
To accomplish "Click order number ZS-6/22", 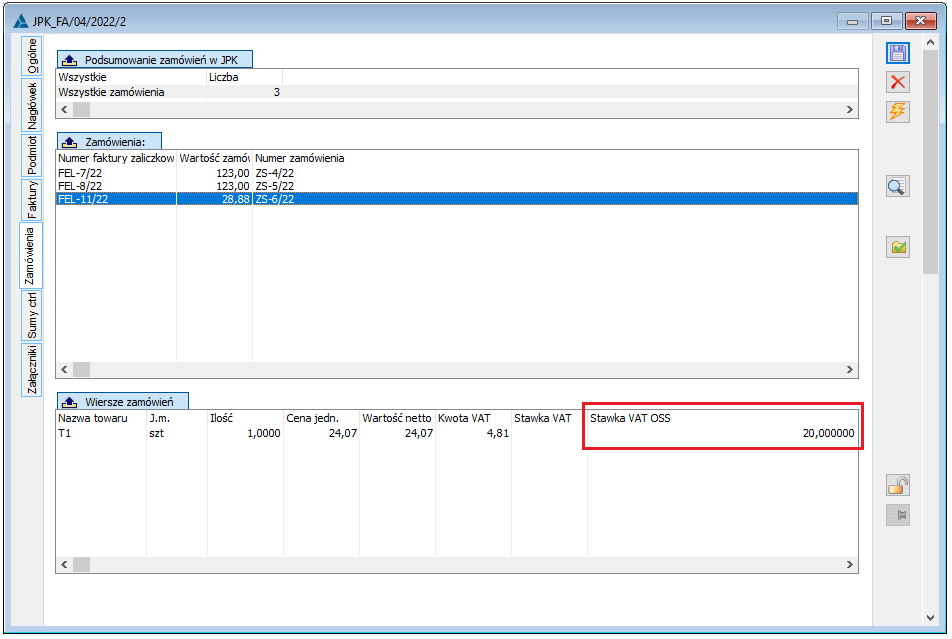I will click(x=274, y=199).
